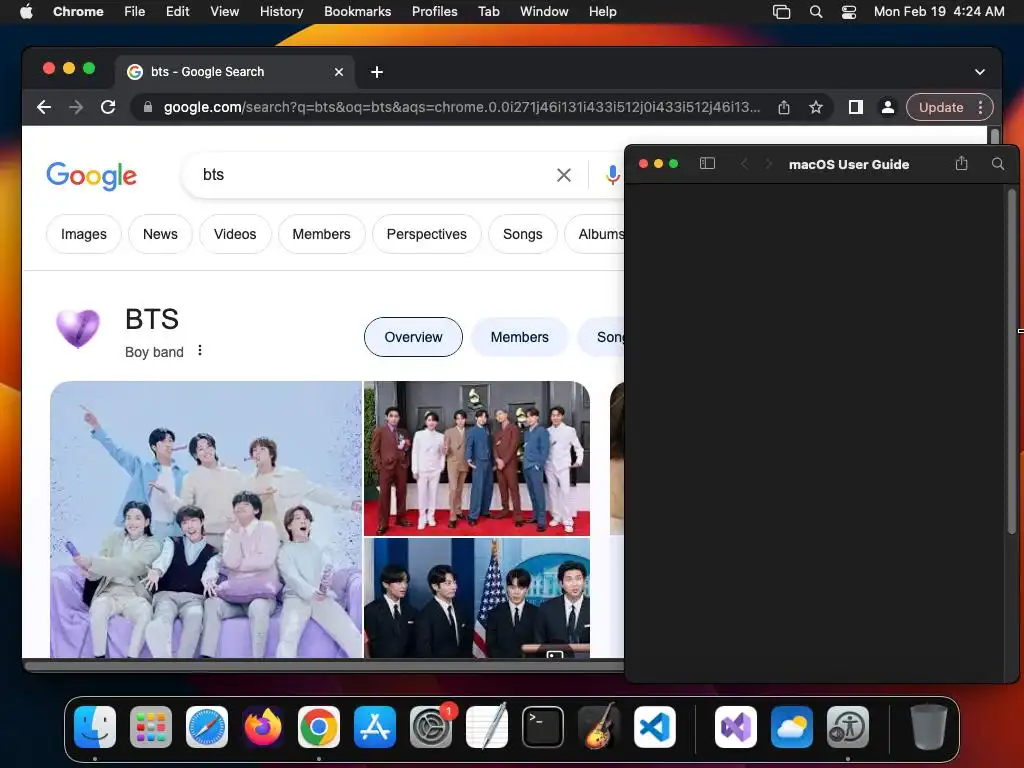The image size is (1024, 768).
Task: Open Visual Studio Code from the Dock
Action: pos(655,726)
